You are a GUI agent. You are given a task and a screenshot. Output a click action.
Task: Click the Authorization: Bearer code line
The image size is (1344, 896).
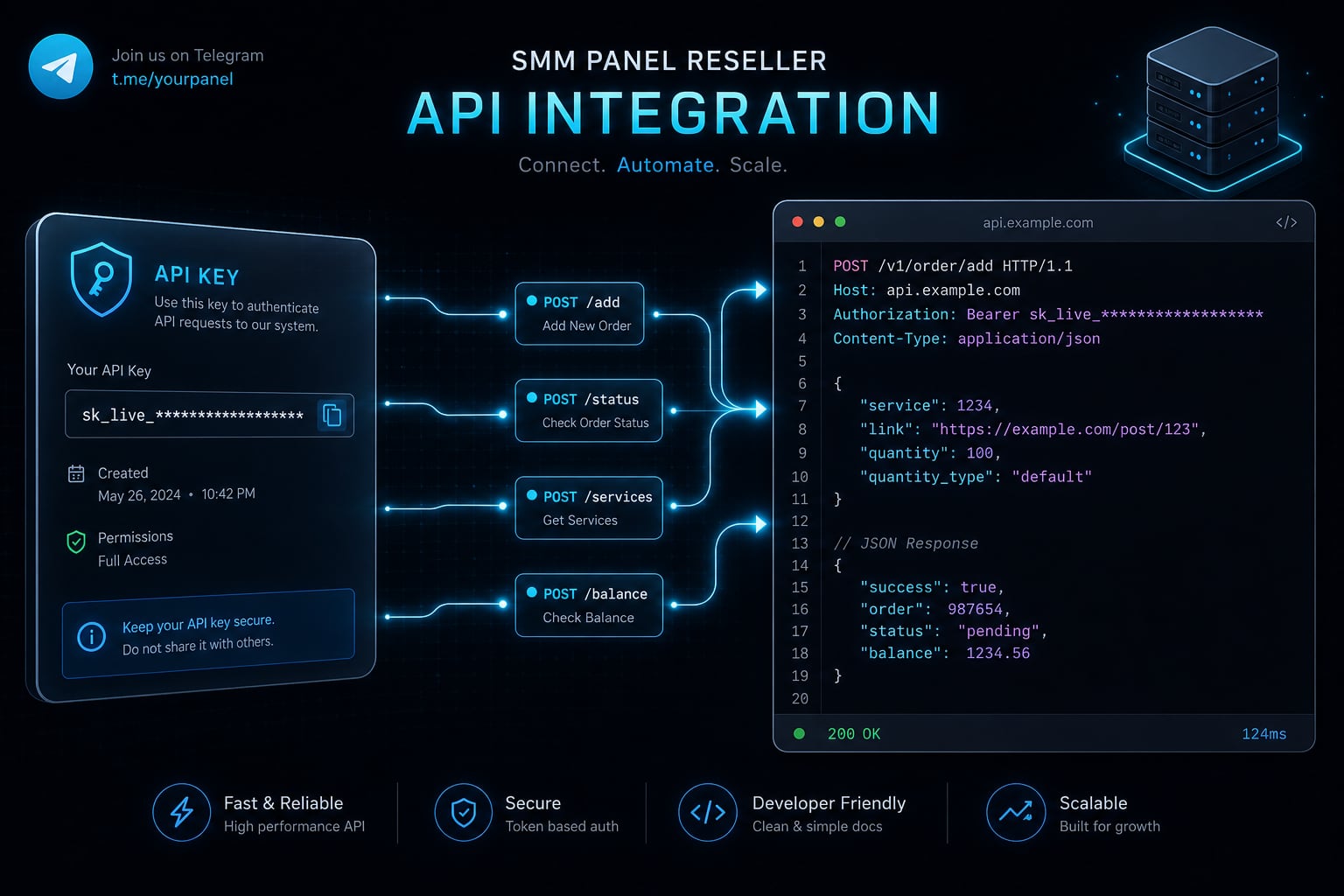point(1048,314)
